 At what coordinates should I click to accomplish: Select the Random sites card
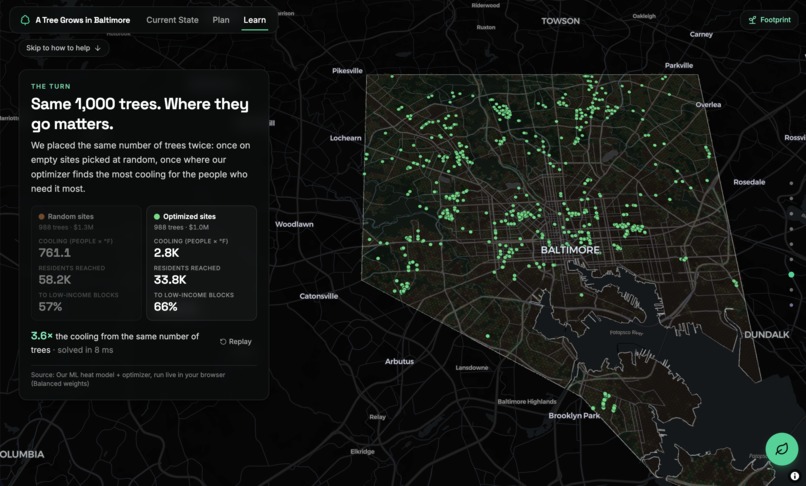86,263
